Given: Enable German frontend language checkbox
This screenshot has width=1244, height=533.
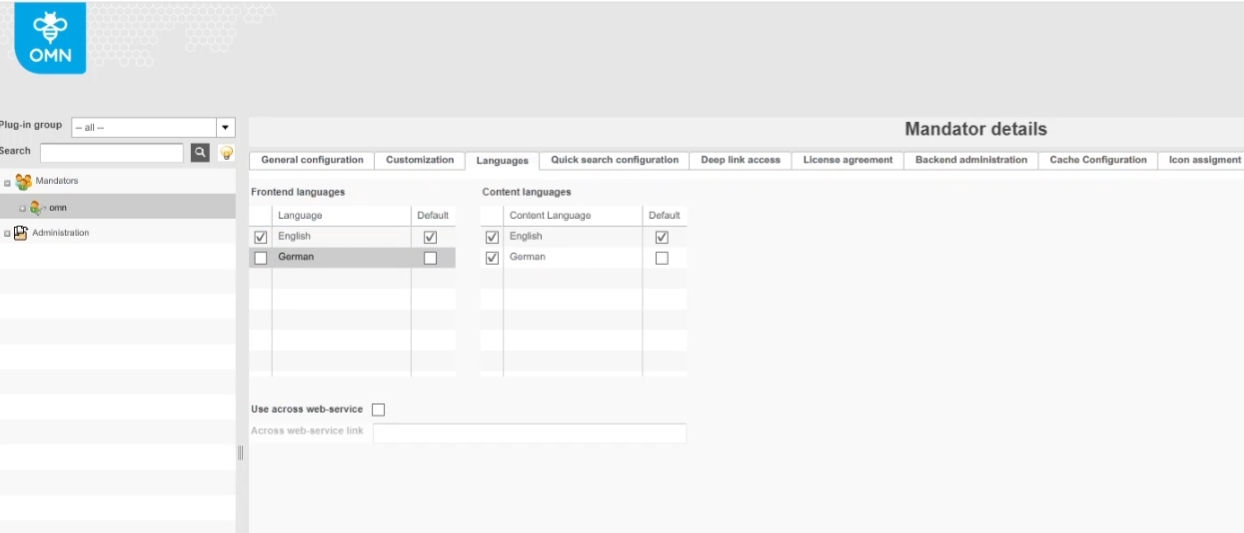Looking at the screenshot, I should (261, 258).
